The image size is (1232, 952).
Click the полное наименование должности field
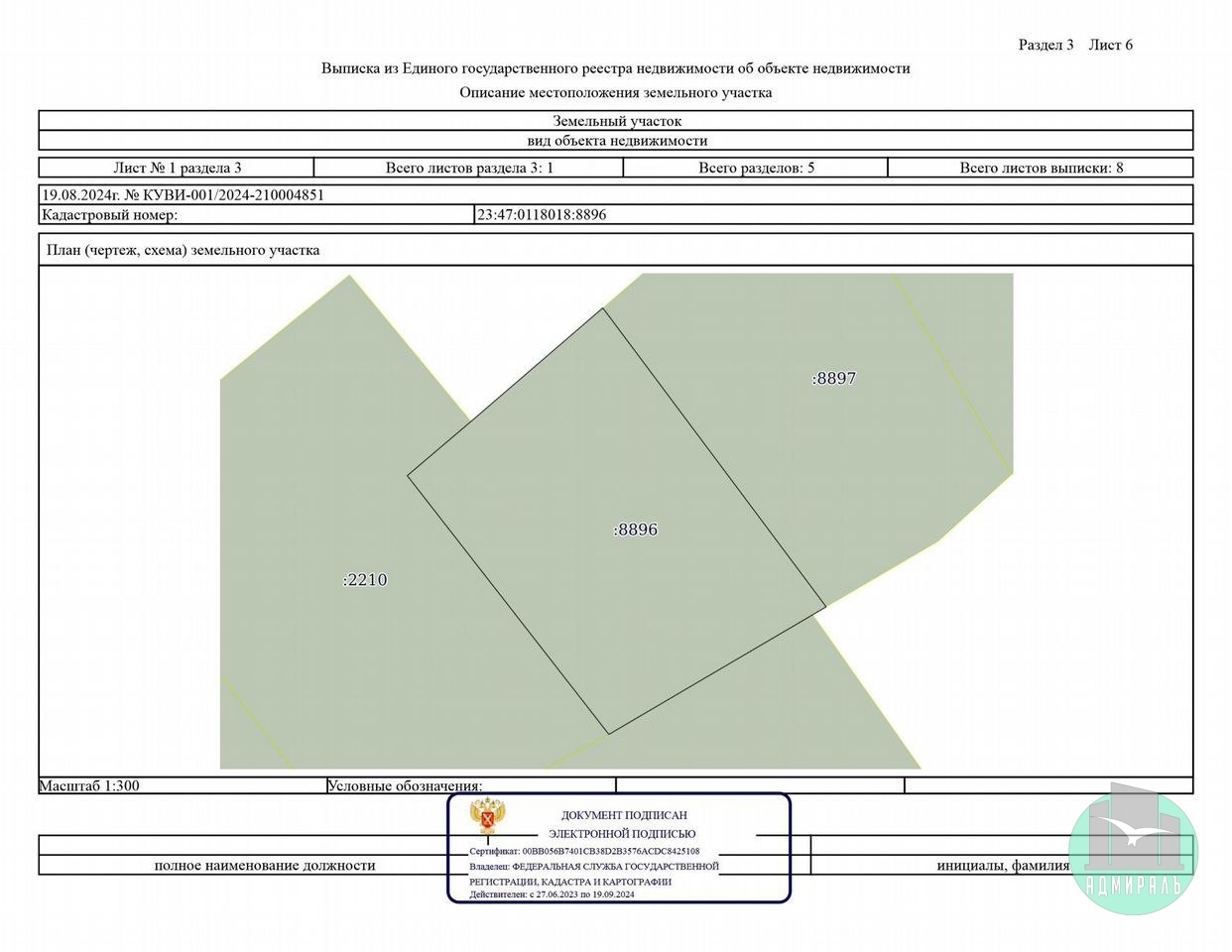pyautogui.click(x=264, y=866)
